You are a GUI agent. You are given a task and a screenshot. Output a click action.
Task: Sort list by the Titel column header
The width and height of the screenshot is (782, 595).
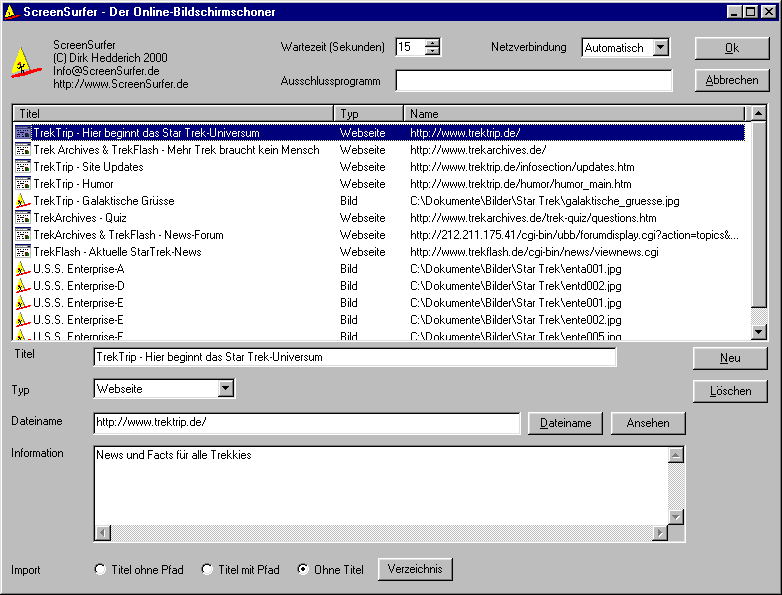click(173, 114)
